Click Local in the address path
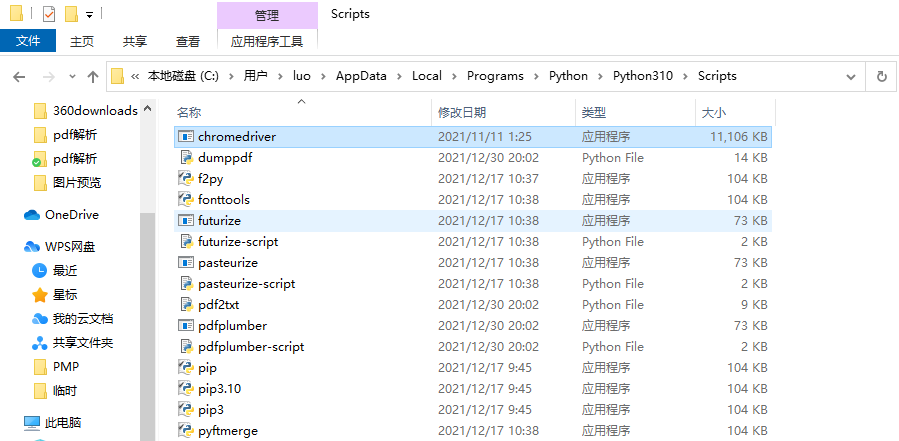 tap(427, 76)
